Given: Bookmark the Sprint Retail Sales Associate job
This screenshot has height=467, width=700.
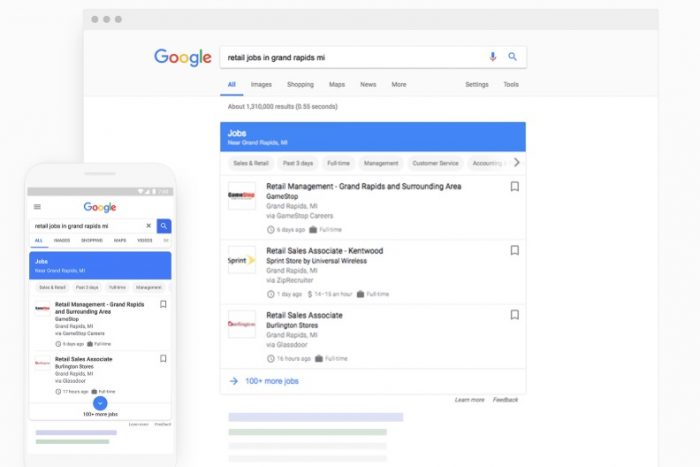Looking at the screenshot, I should pos(514,250).
